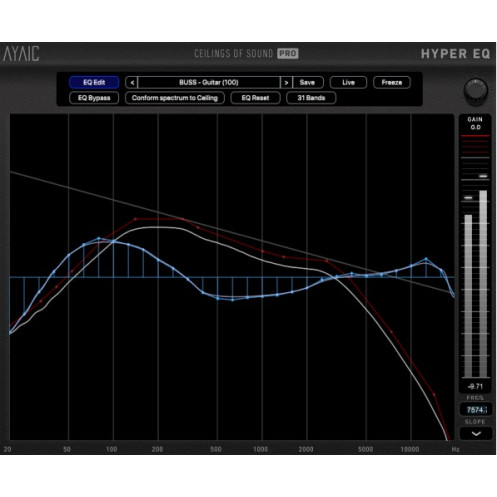Click the HYPER EQ title
The width and height of the screenshot is (497, 497).
455,54
